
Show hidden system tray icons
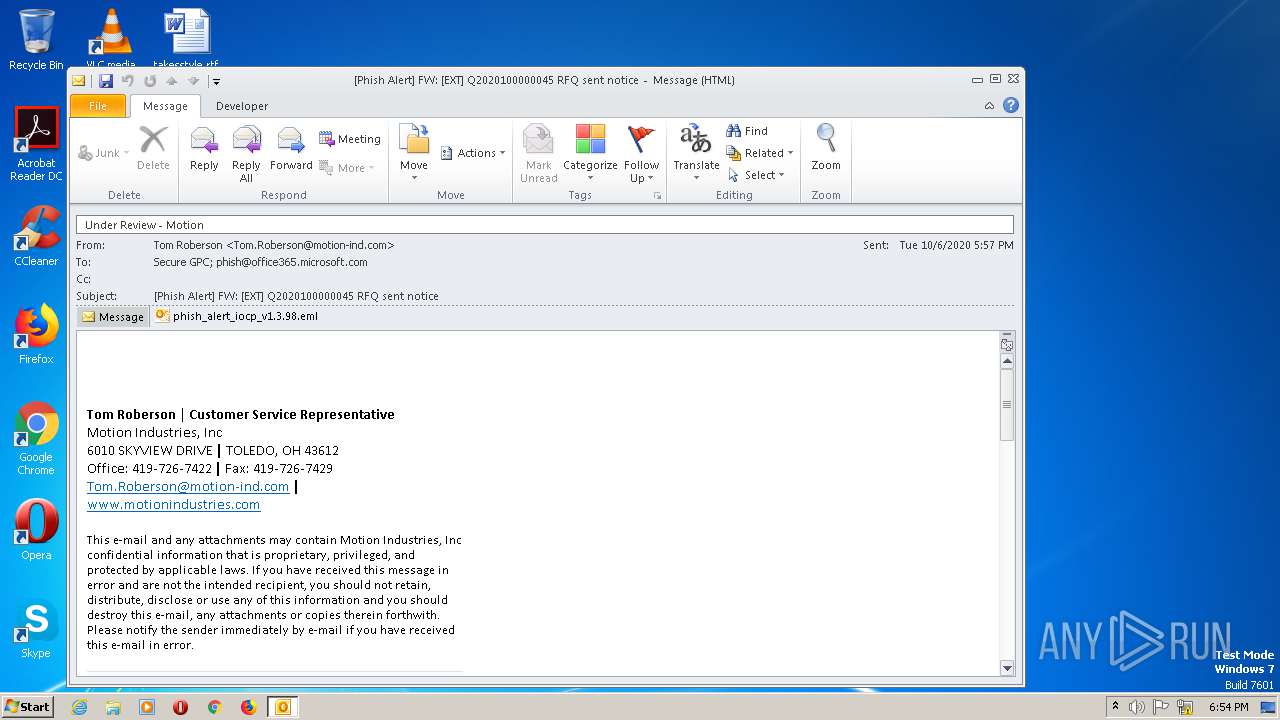(x=1115, y=707)
